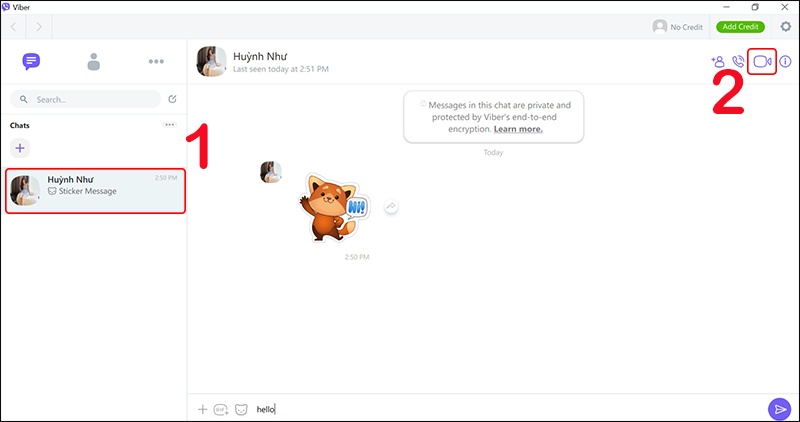The image size is (800, 422).
Task: Start a voice call
Action: pyautogui.click(x=738, y=62)
